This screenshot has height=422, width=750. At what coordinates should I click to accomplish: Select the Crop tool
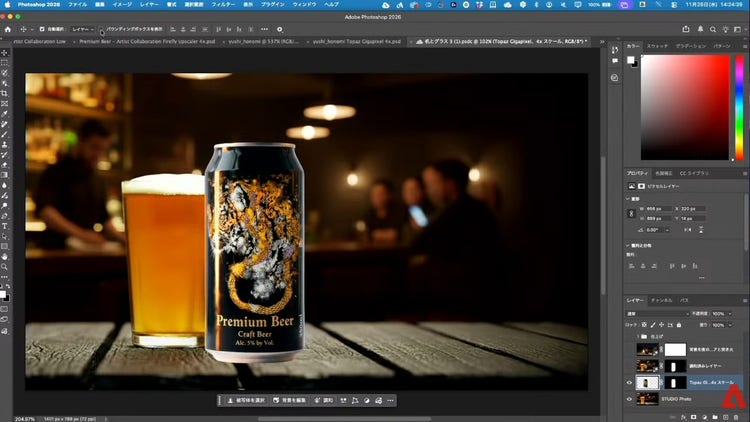coord(5,93)
